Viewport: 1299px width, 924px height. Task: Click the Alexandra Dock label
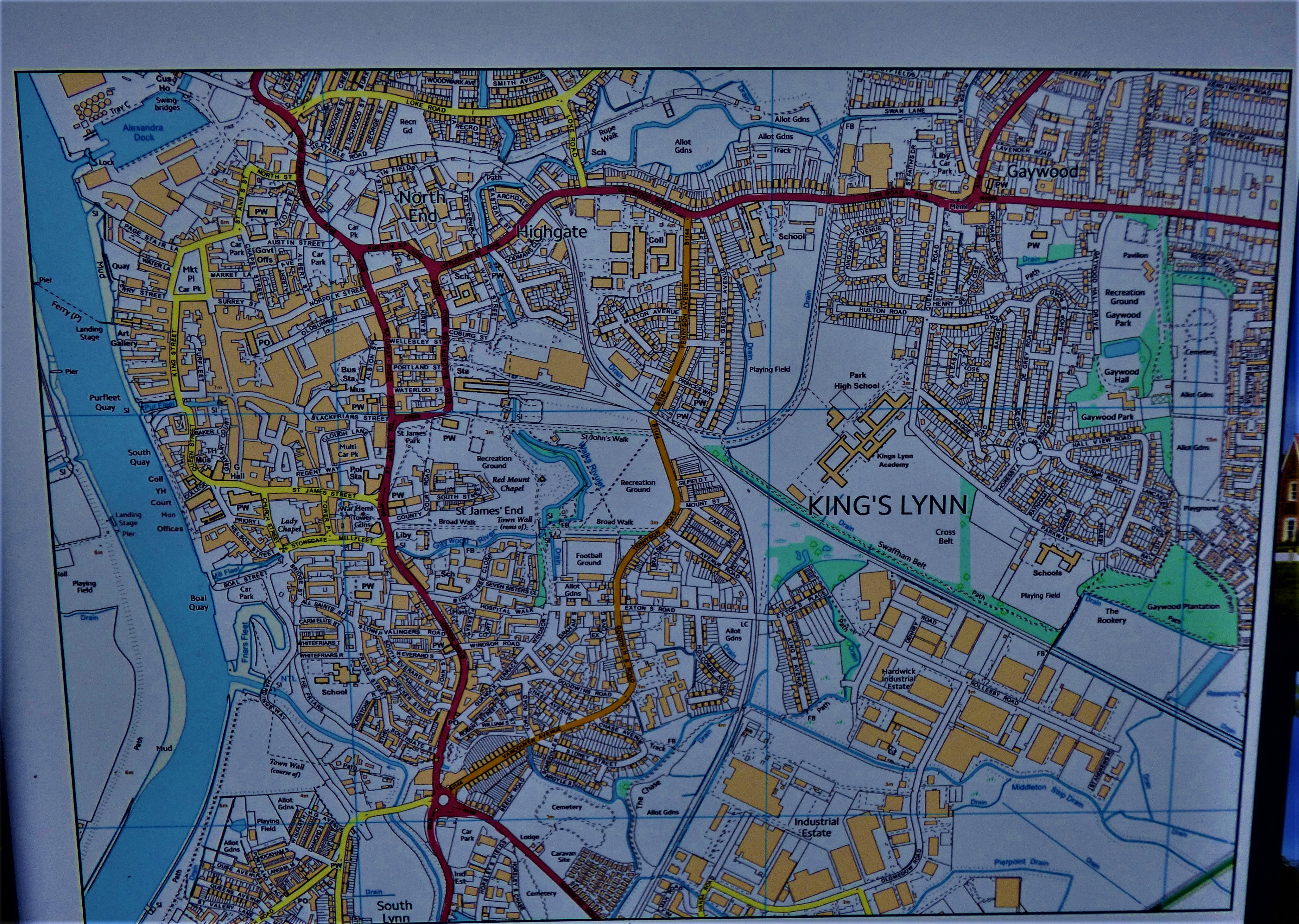(x=143, y=132)
